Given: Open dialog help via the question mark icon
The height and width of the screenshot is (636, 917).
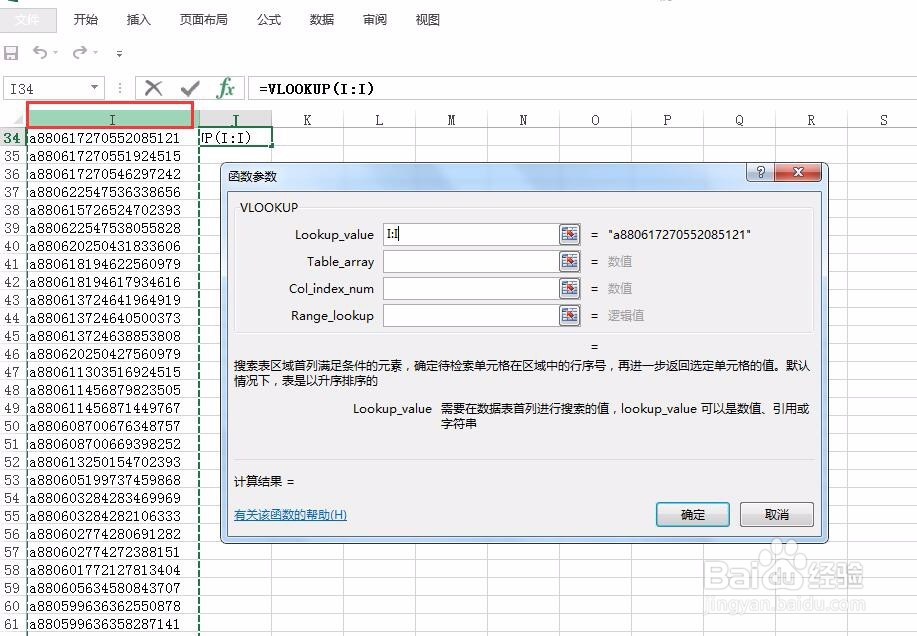Looking at the screenshot, I should [x=760, y=172].
